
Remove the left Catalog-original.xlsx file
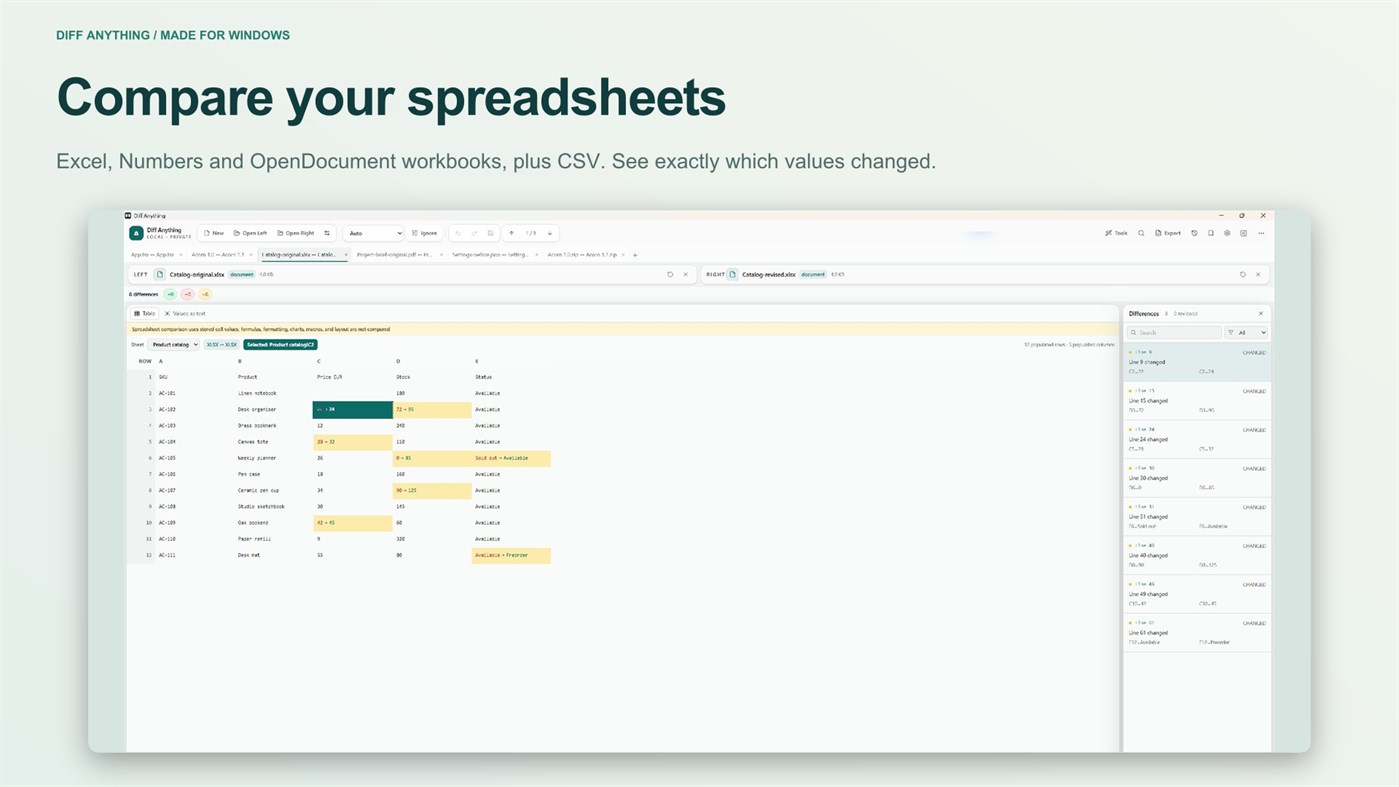(685, 274)
